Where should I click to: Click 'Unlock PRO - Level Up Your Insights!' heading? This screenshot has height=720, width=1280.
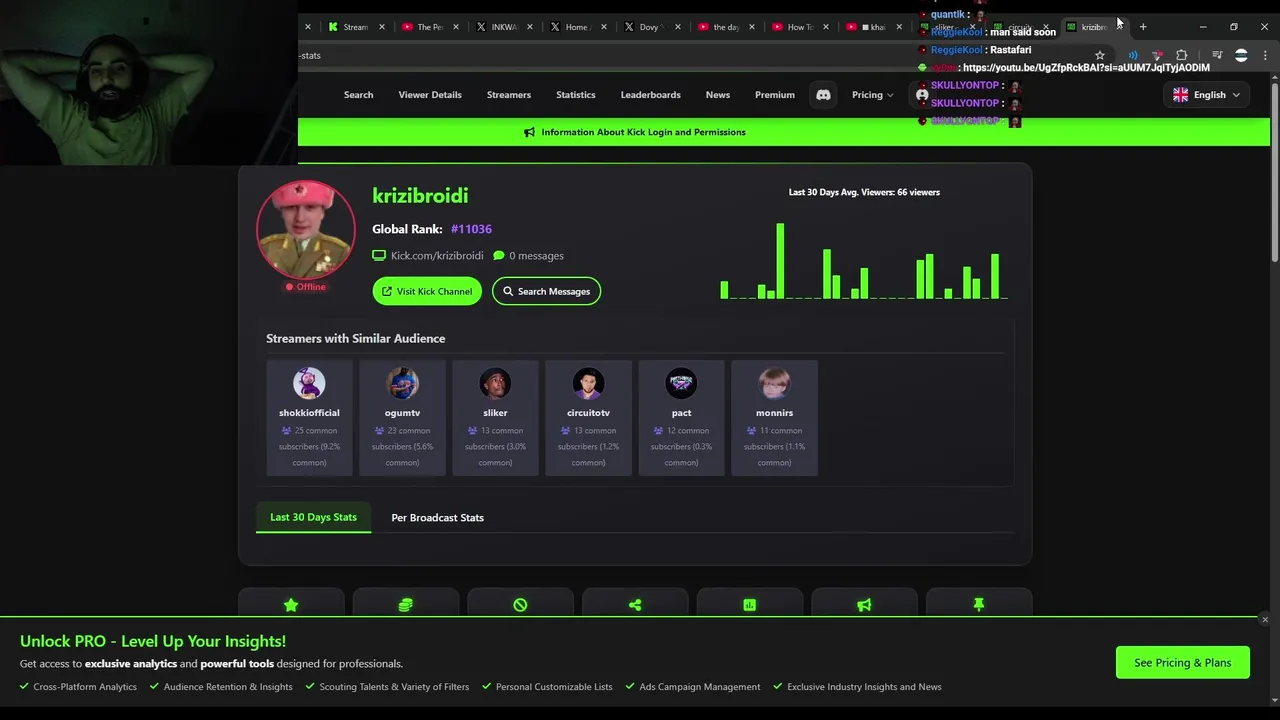pyautogui.click(x=153, y=641)
